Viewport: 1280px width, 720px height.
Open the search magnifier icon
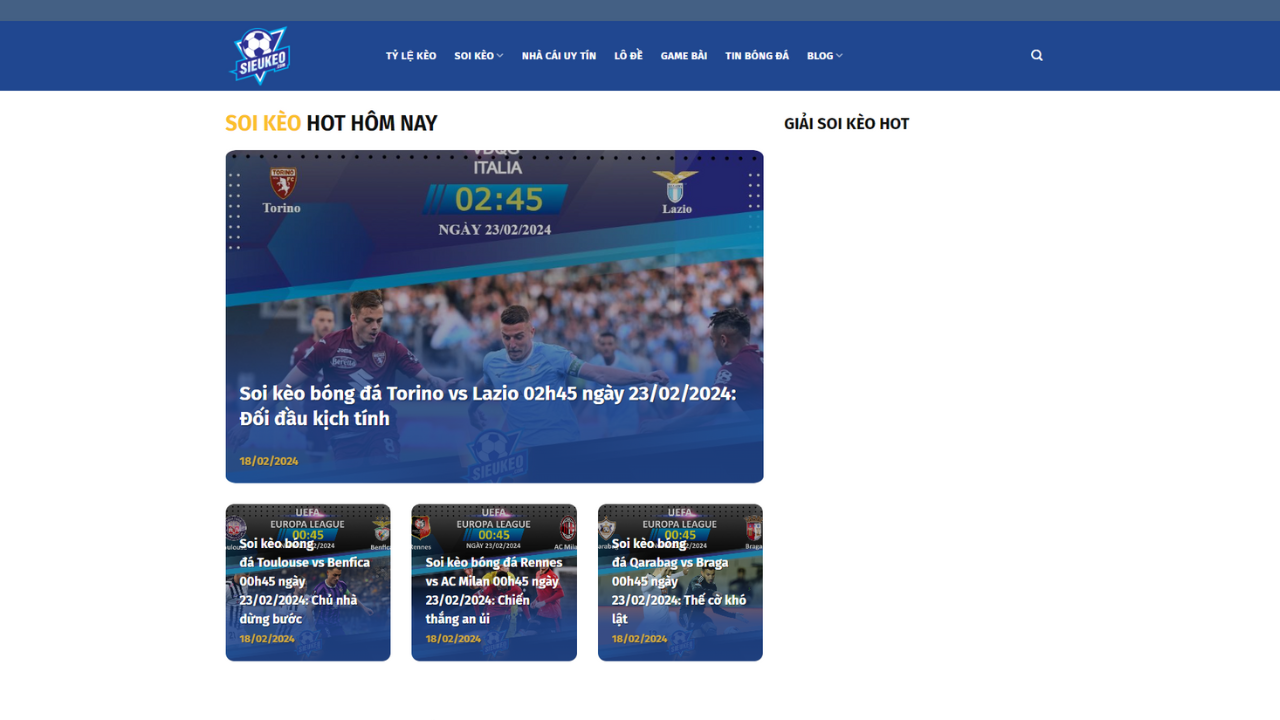point(1037,56)
